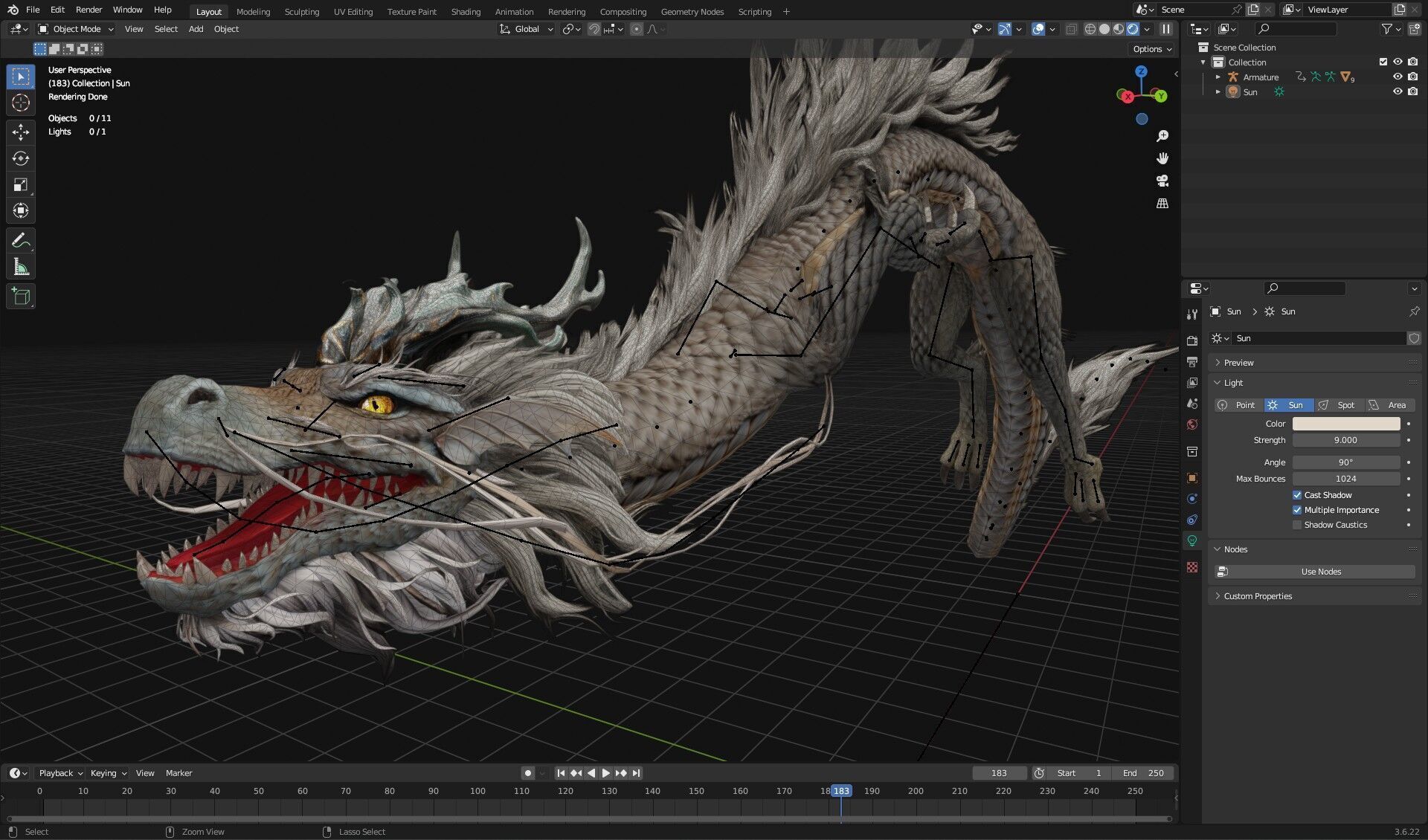
Task: Select the Cursor tool
Action: [21, 103]
